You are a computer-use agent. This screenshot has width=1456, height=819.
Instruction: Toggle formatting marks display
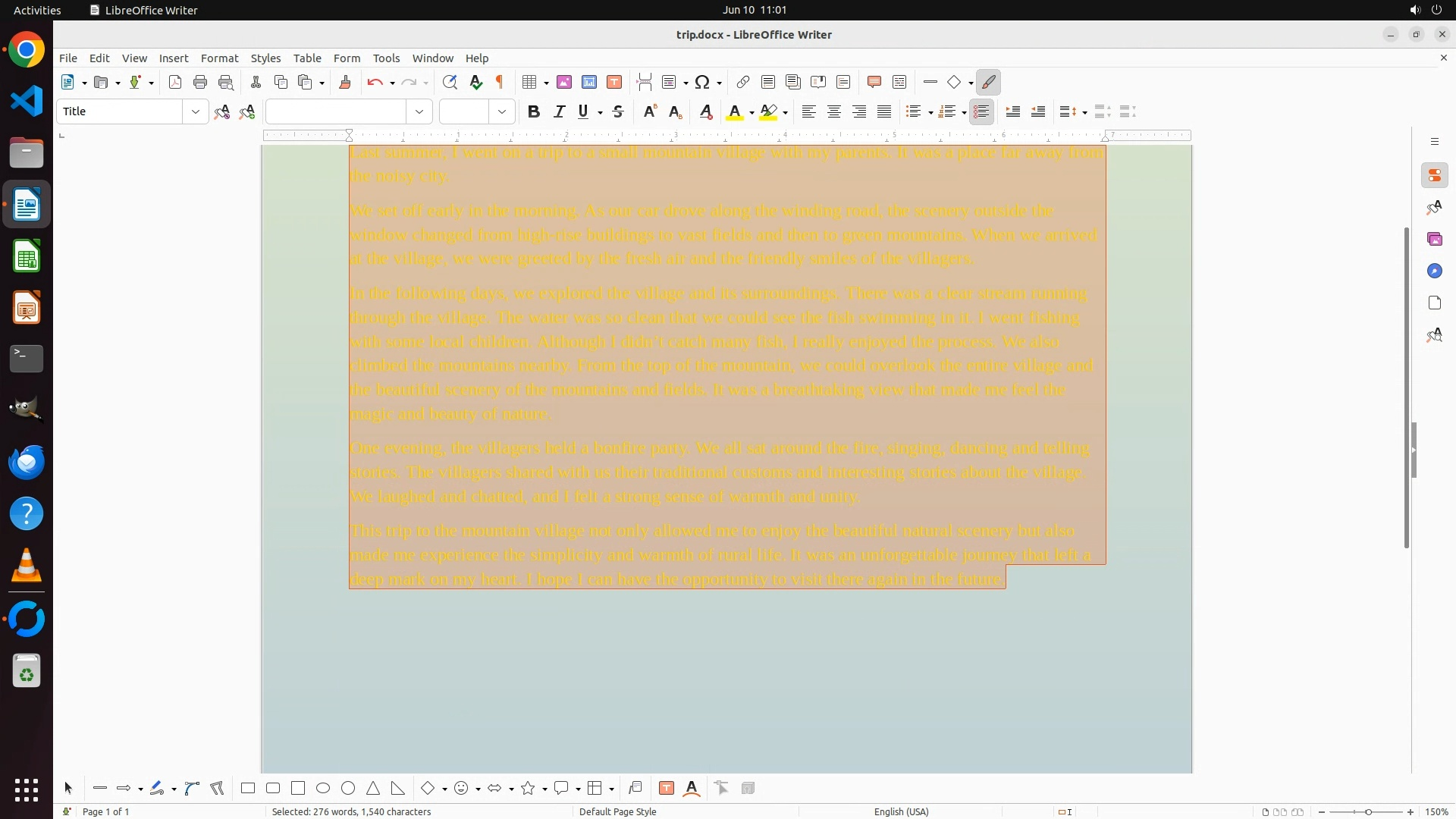[500, 83]
